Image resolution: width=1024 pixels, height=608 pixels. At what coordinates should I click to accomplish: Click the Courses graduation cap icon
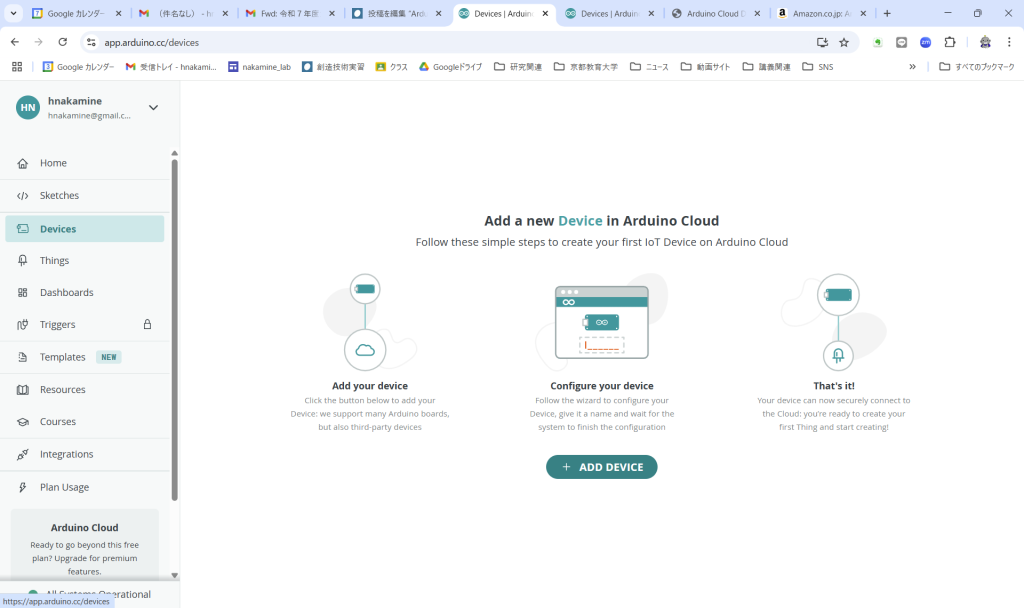[22, 422]
